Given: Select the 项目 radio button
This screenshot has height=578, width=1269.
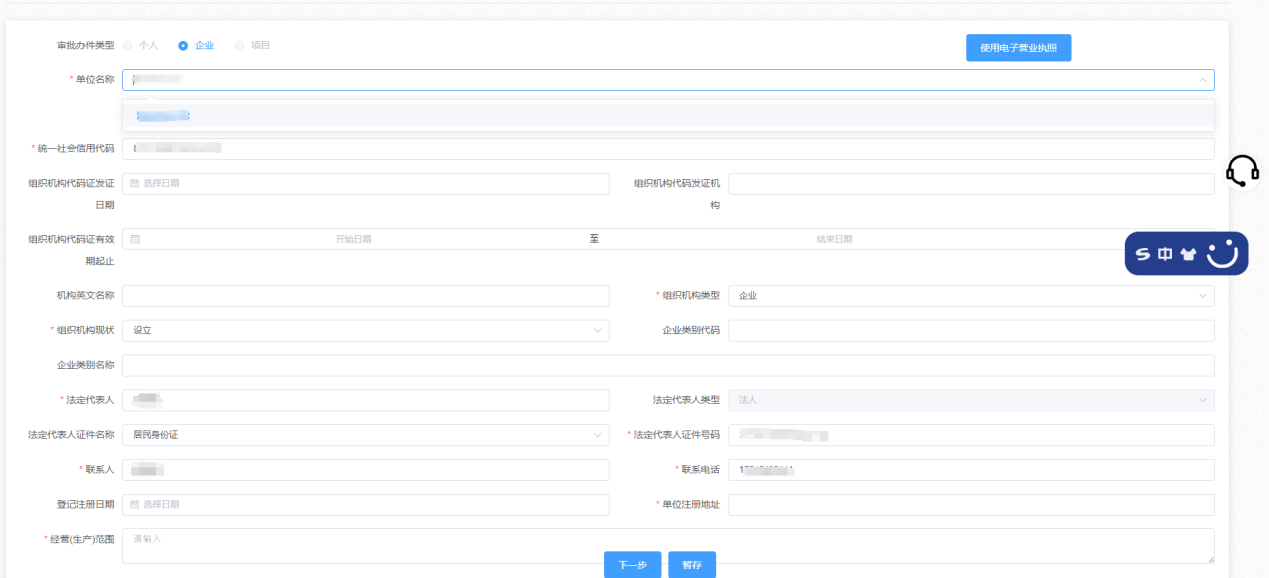Looking at the screenshot, I should pos(238,46).
